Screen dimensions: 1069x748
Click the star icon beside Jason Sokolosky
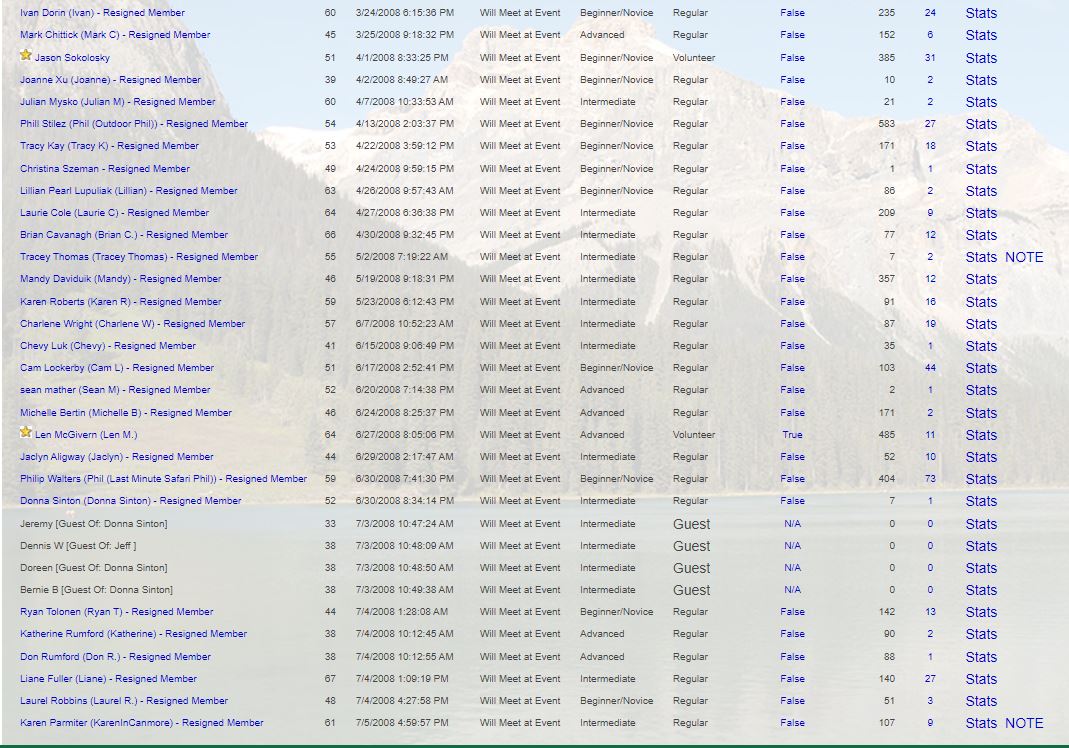(26, 56)
